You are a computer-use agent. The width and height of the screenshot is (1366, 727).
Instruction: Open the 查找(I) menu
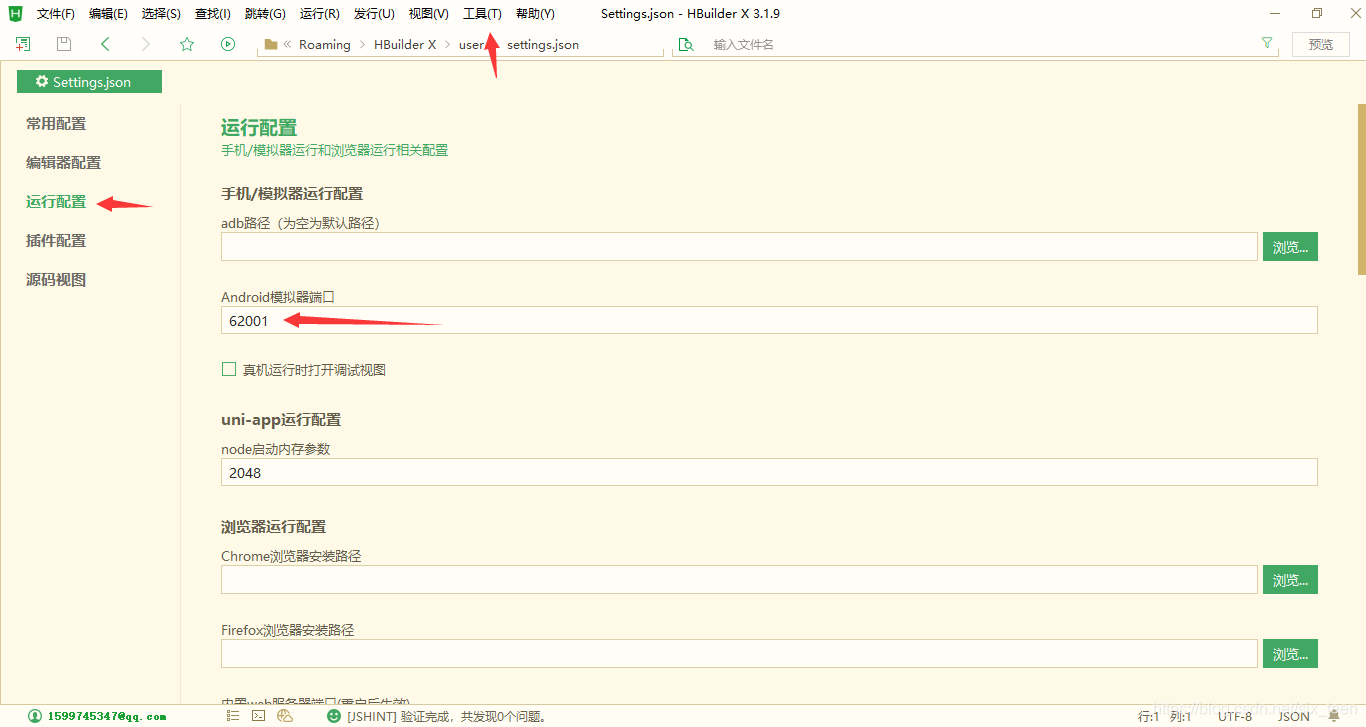click(213, 14)
